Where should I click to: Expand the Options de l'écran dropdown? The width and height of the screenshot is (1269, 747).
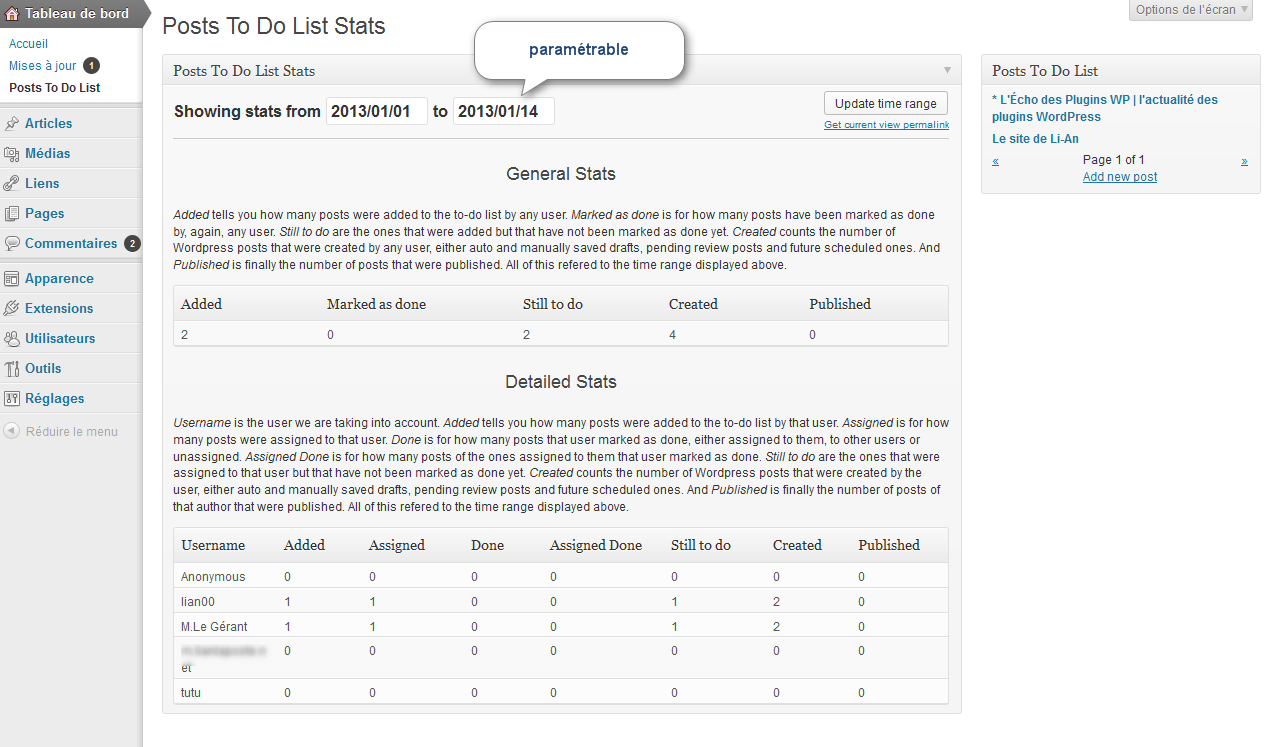click(x=1191, y=10)
